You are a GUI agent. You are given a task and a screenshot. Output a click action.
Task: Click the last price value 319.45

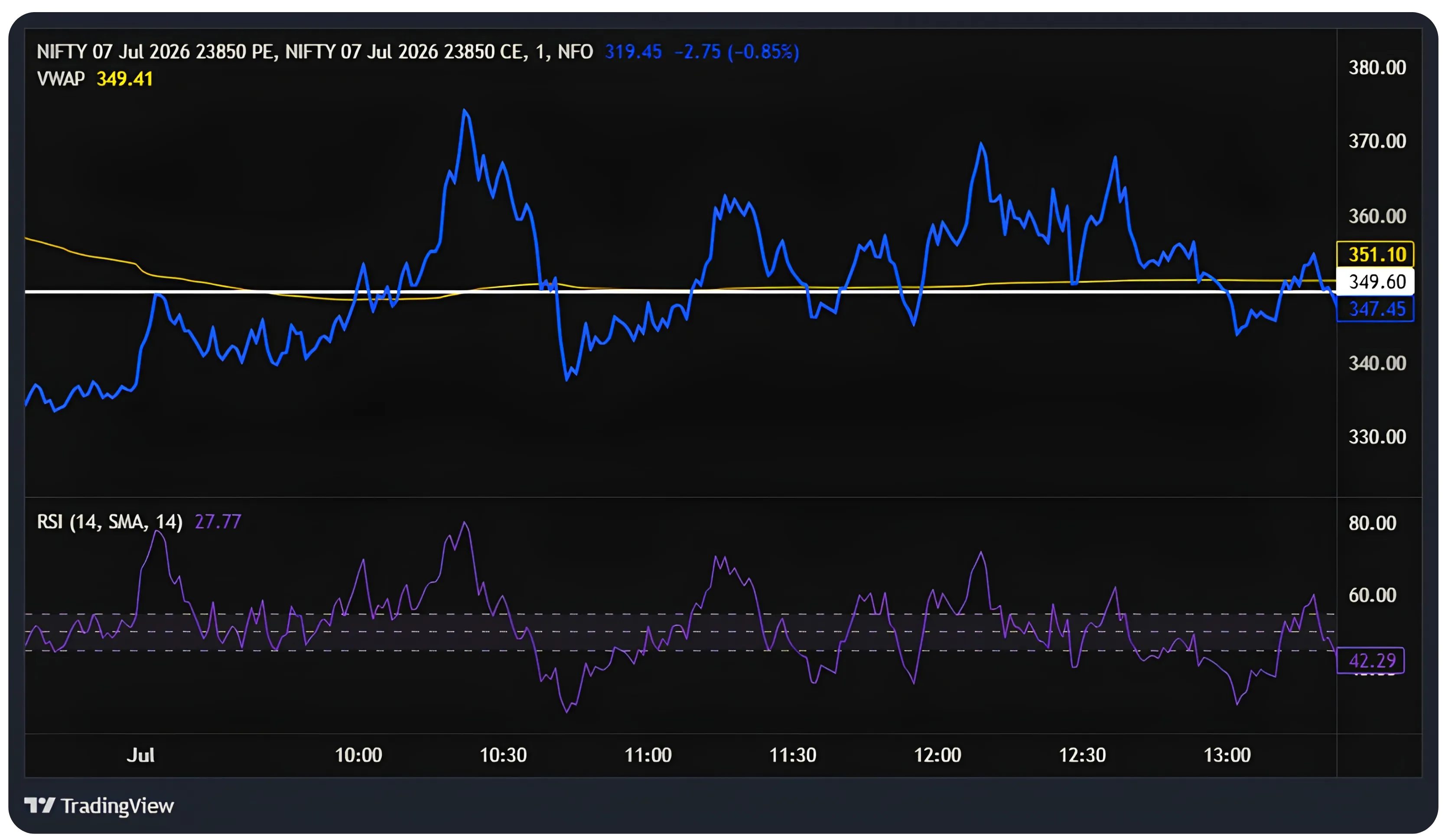(x=633, y=52)
